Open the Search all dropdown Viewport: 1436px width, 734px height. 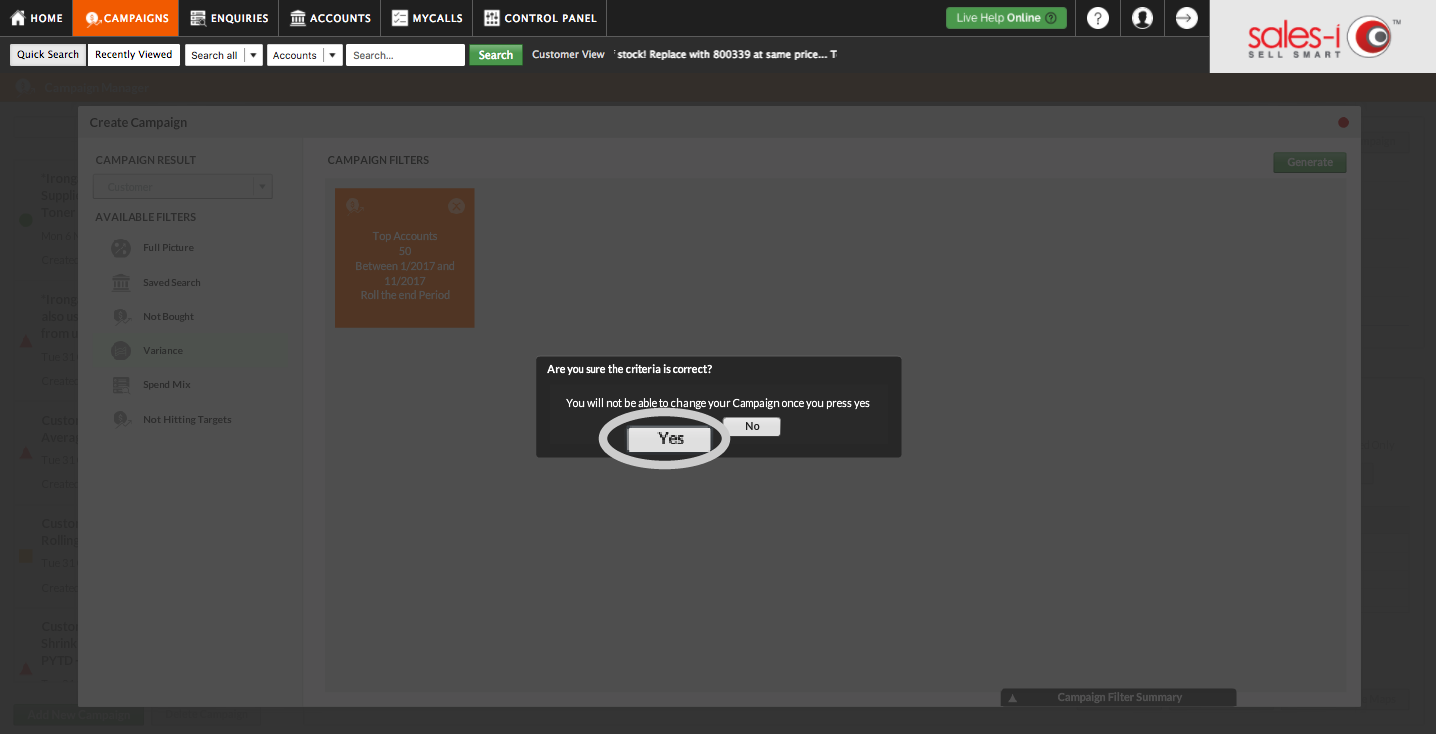pos(224,55)
